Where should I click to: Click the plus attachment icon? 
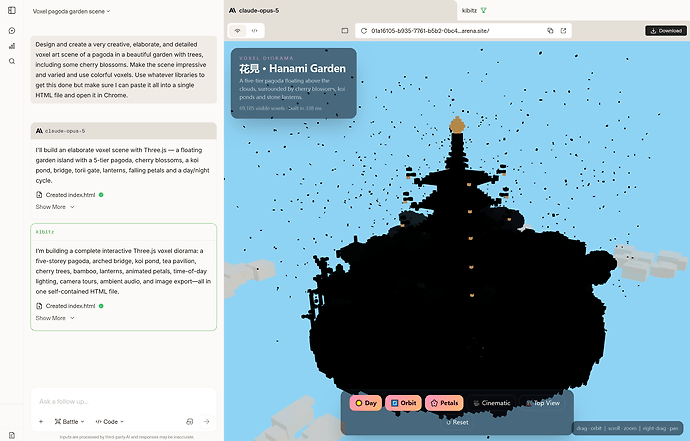[x=41, y=422]
